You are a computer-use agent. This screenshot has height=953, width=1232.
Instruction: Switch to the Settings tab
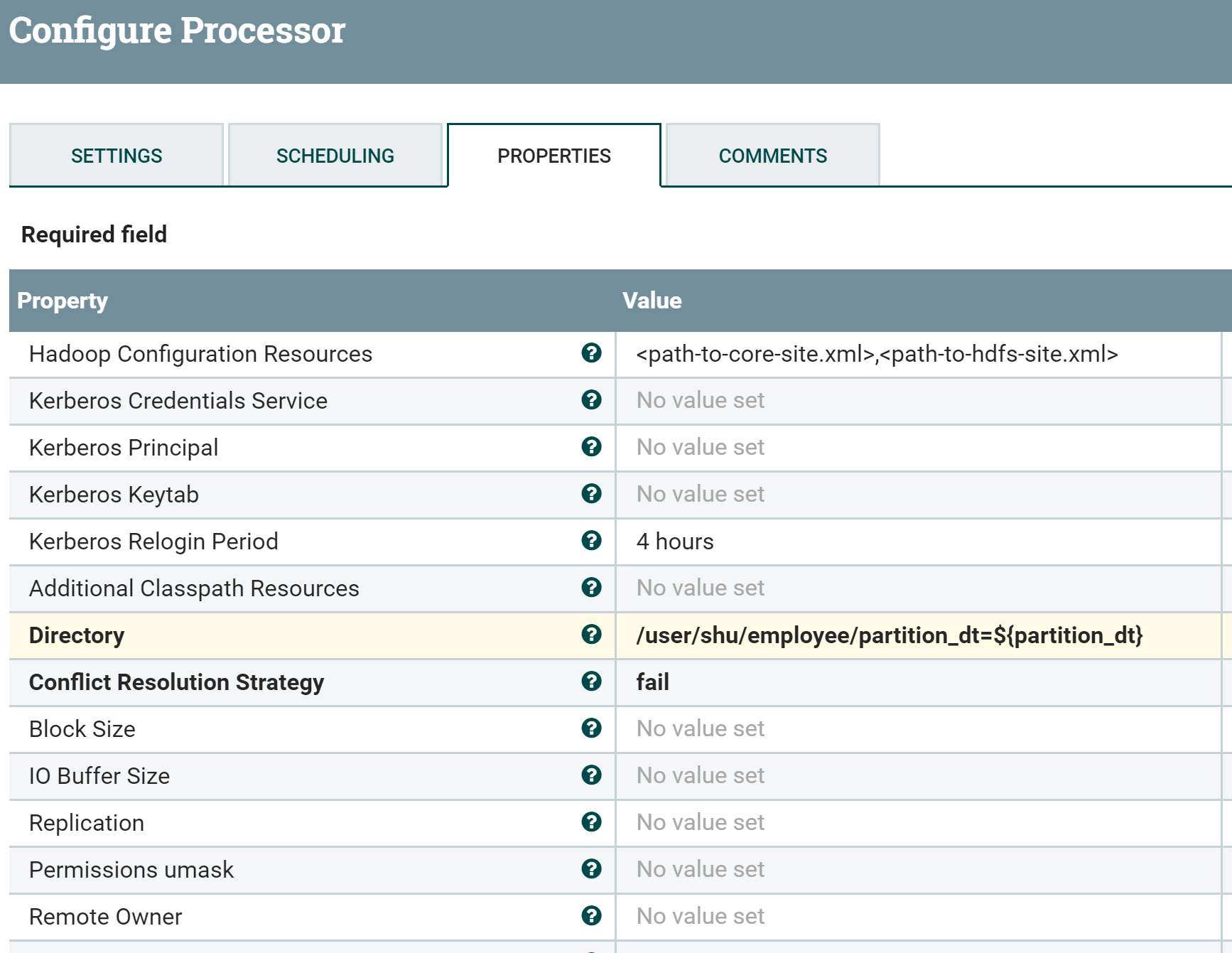(x=116, y=155)
